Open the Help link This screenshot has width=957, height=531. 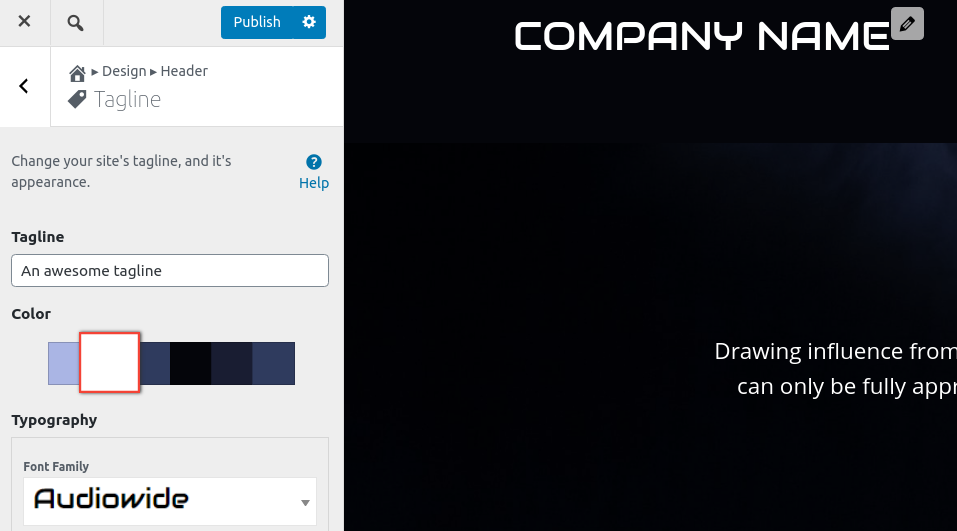coord(314,183)
